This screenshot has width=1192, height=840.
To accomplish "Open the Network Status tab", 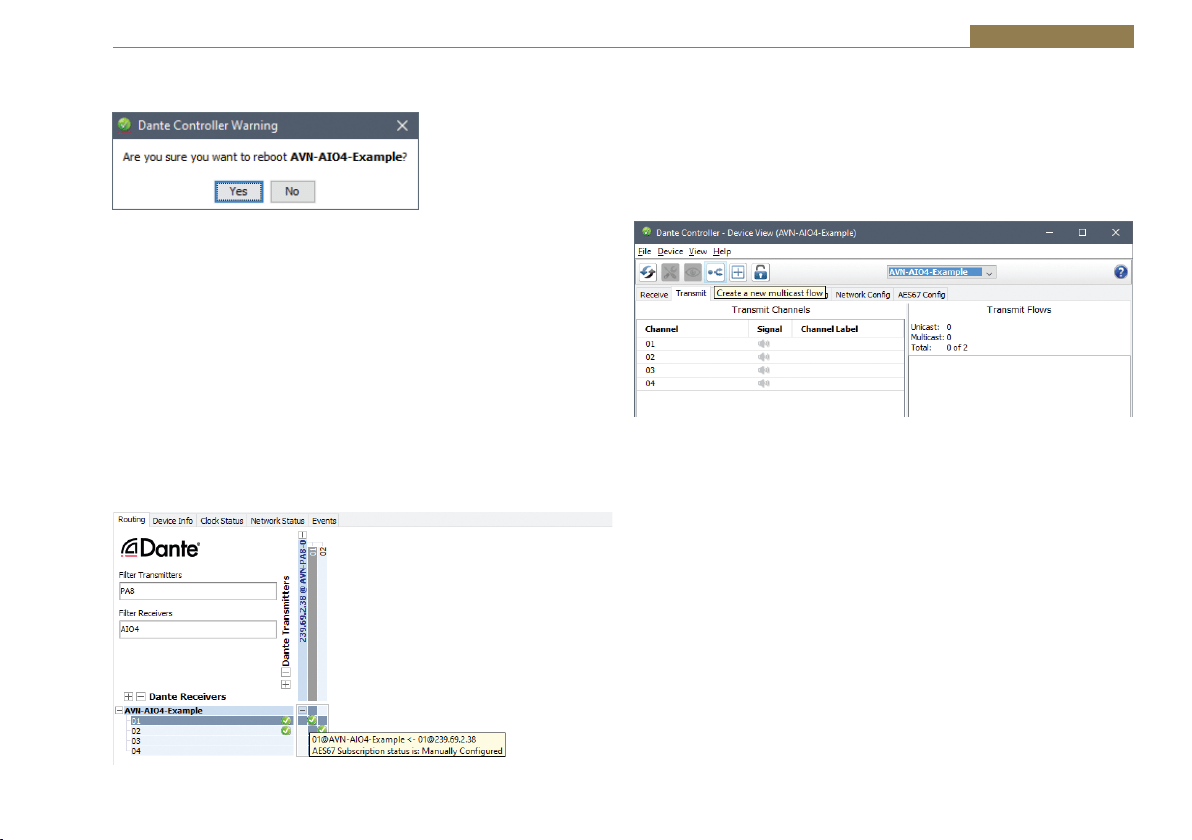I will pos(277,521).
